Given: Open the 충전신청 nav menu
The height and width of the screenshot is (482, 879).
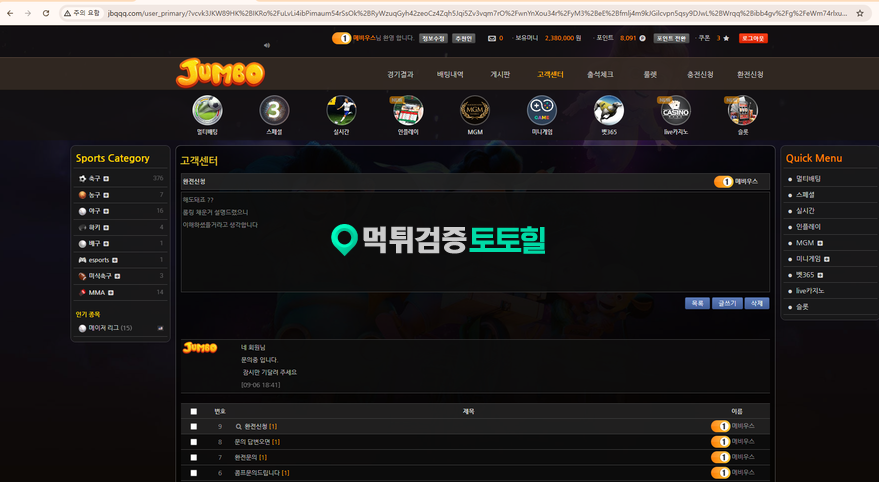Looking at the screenshot, I should (700, 75).
